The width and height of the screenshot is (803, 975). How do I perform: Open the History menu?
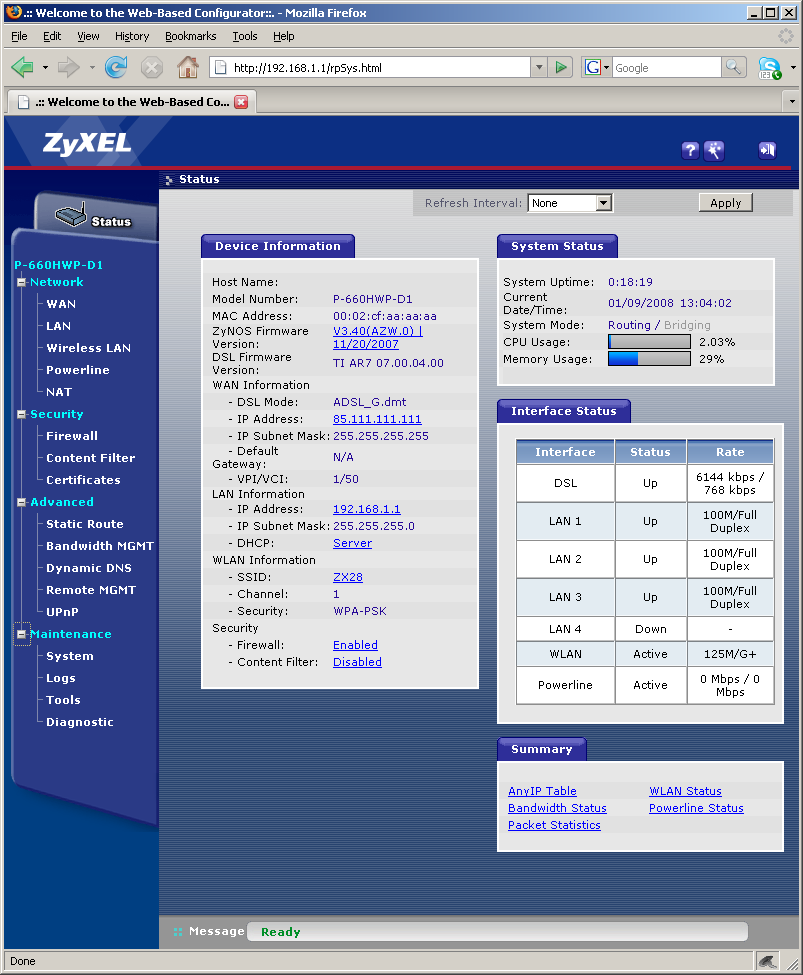point(132,36)
